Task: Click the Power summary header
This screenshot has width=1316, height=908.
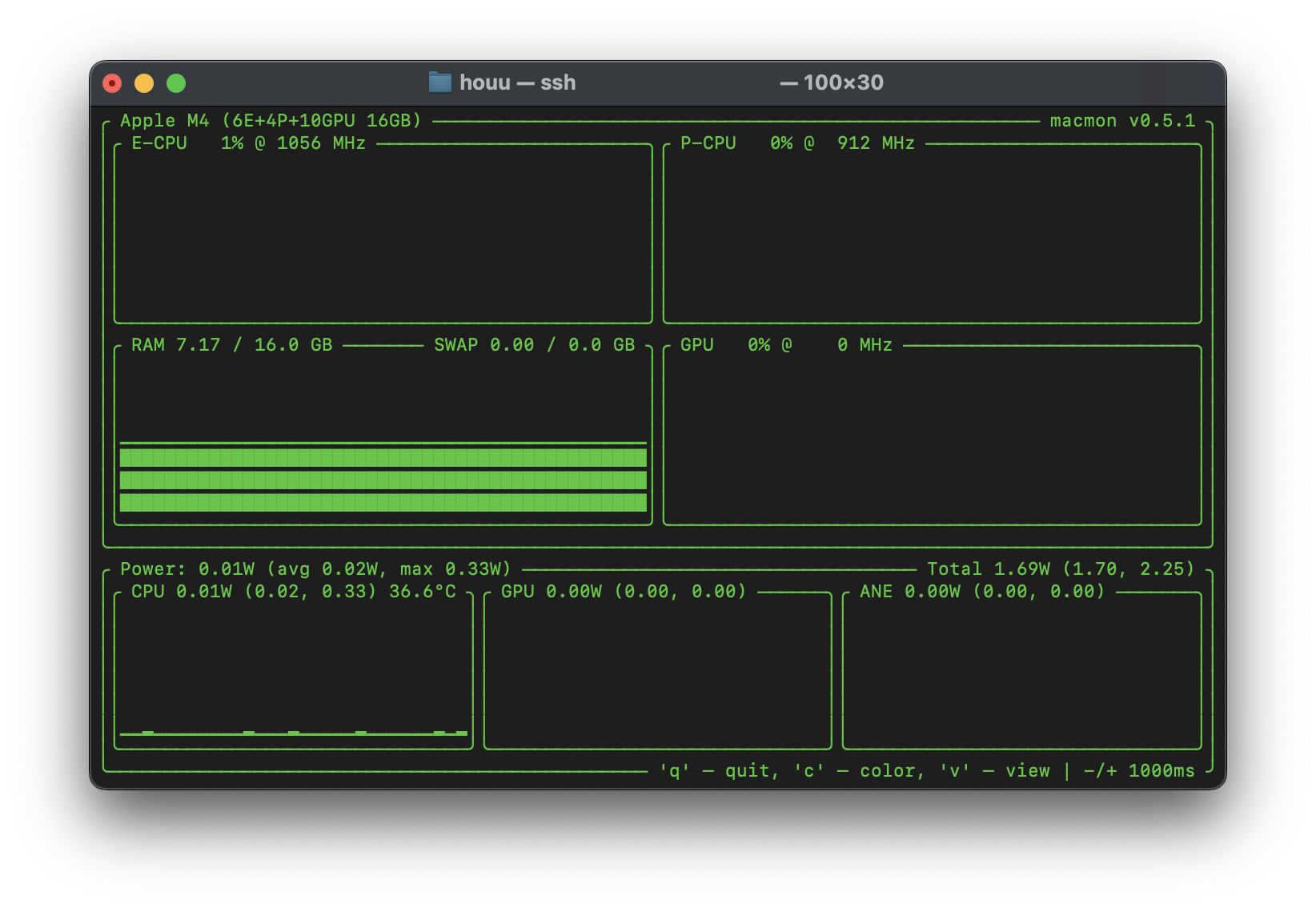Action: 316,569
